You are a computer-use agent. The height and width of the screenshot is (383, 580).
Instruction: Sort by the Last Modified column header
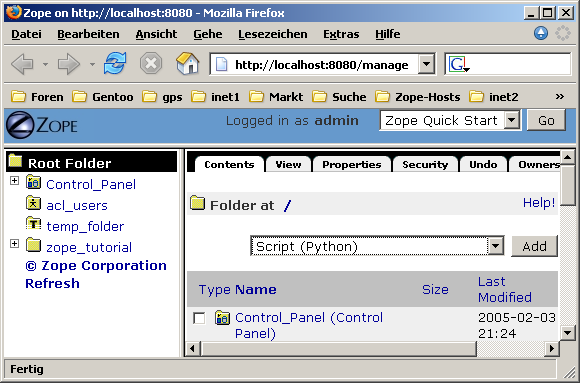pyautogui.click(x=505, y=289)
